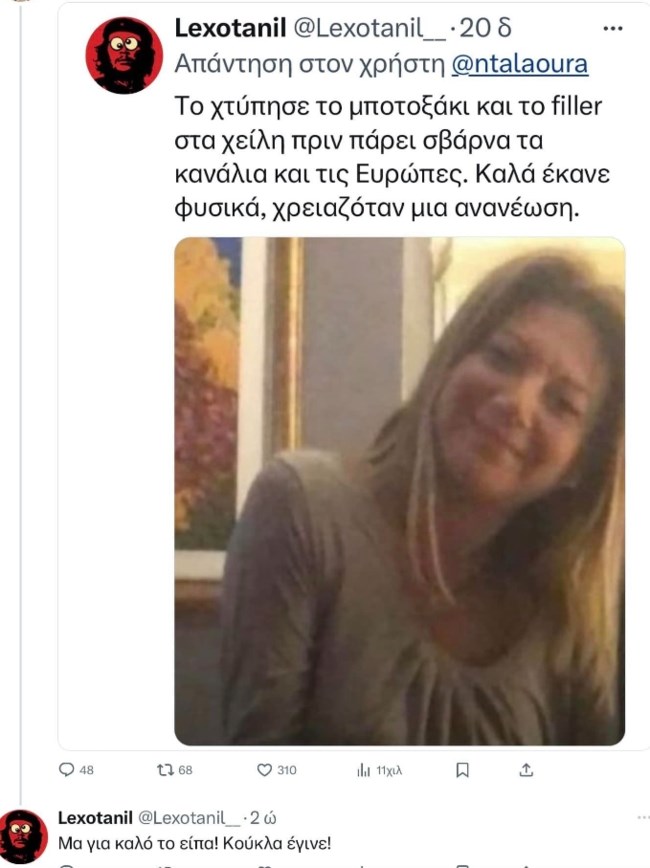Click the small Lexotanil avatar on the reply

(23, 835)
